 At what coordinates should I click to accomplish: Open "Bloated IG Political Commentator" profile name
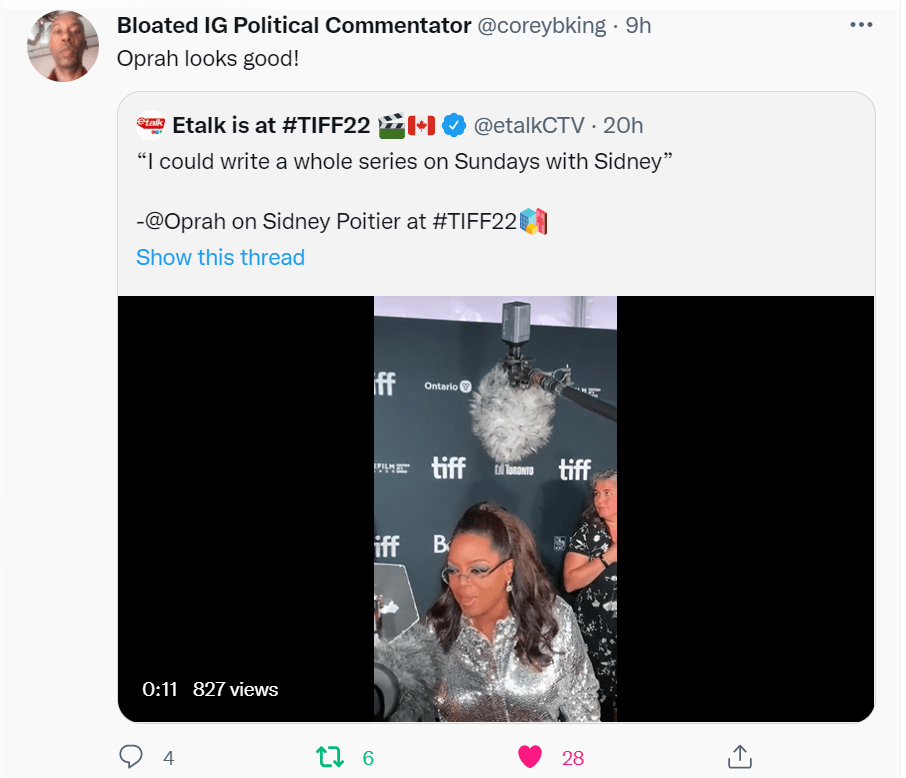coord(294,26)
